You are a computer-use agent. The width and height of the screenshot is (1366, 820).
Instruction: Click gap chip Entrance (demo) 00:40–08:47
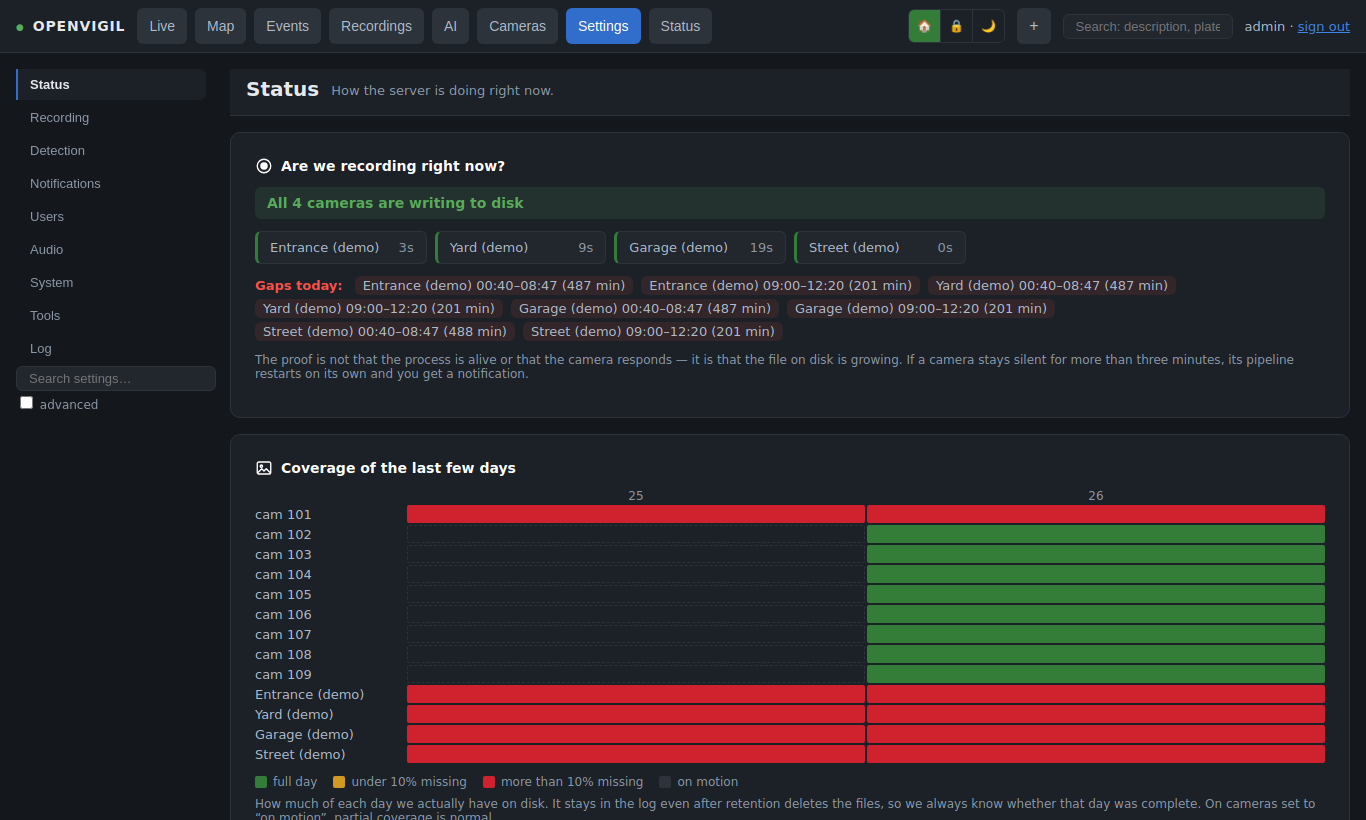point(494,286)
